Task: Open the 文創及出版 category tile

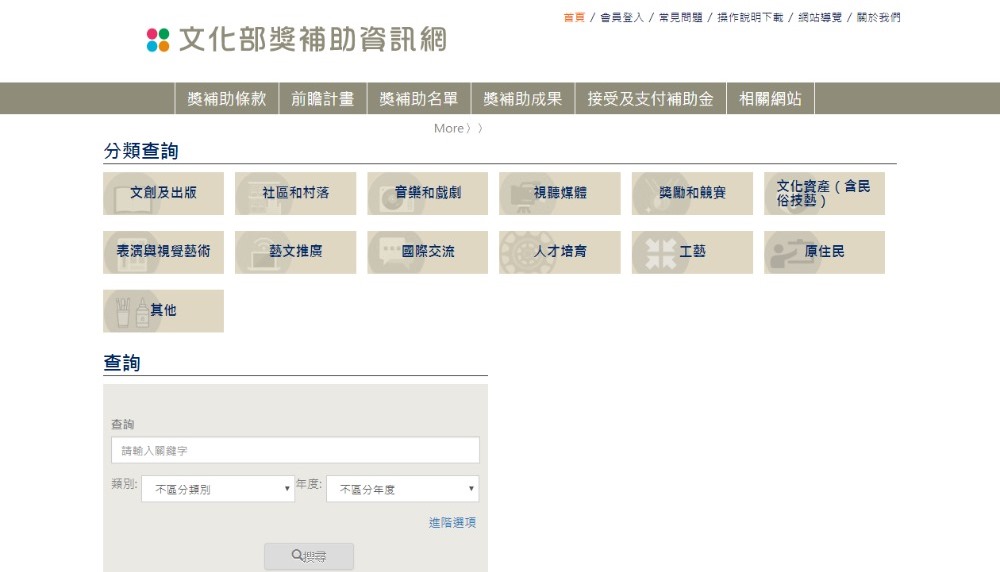Action: pyautogui.click(x=163, y=193)
